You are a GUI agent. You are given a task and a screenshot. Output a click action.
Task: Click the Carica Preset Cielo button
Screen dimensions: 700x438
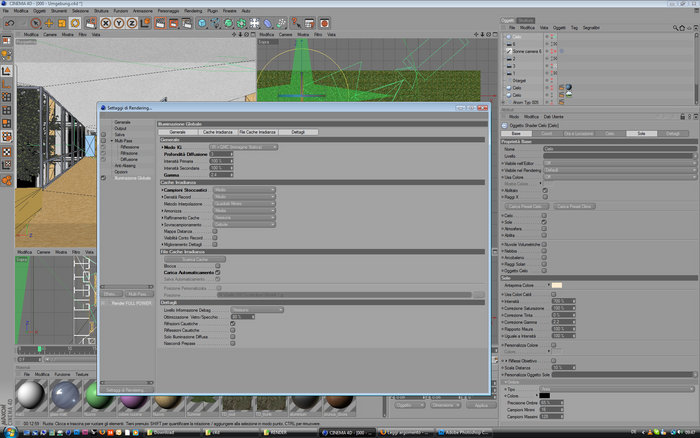point(528,206)
